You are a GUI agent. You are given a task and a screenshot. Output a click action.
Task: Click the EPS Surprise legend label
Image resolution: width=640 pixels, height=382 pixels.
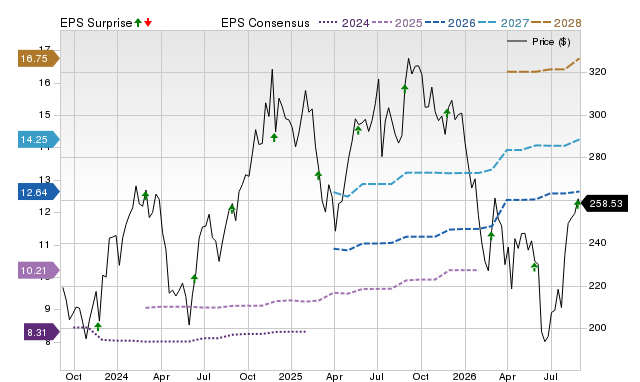coord(96,23)
